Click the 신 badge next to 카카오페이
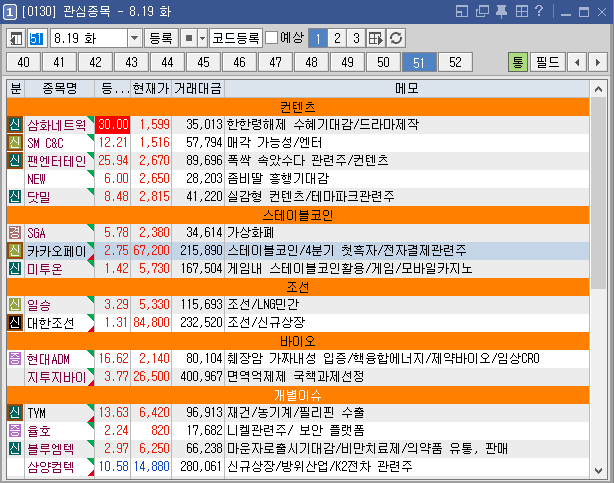The width and height of the screenshot is (614, 483). (15, 251)
